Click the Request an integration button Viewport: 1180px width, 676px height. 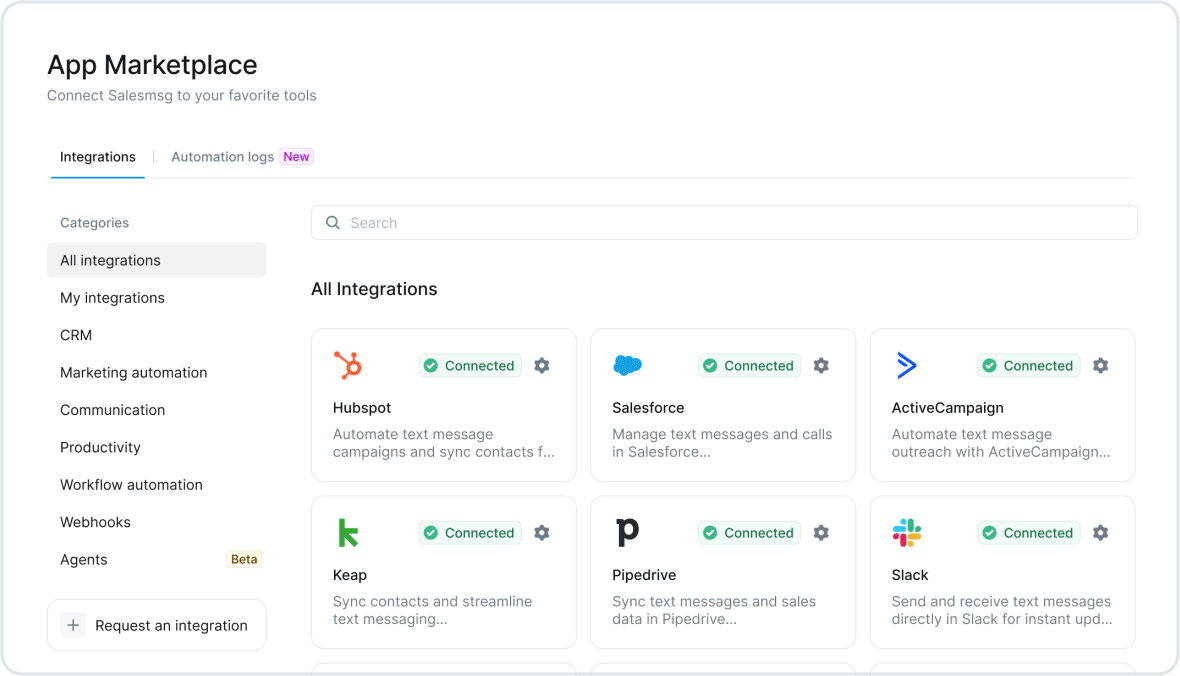tap(156, 624)
